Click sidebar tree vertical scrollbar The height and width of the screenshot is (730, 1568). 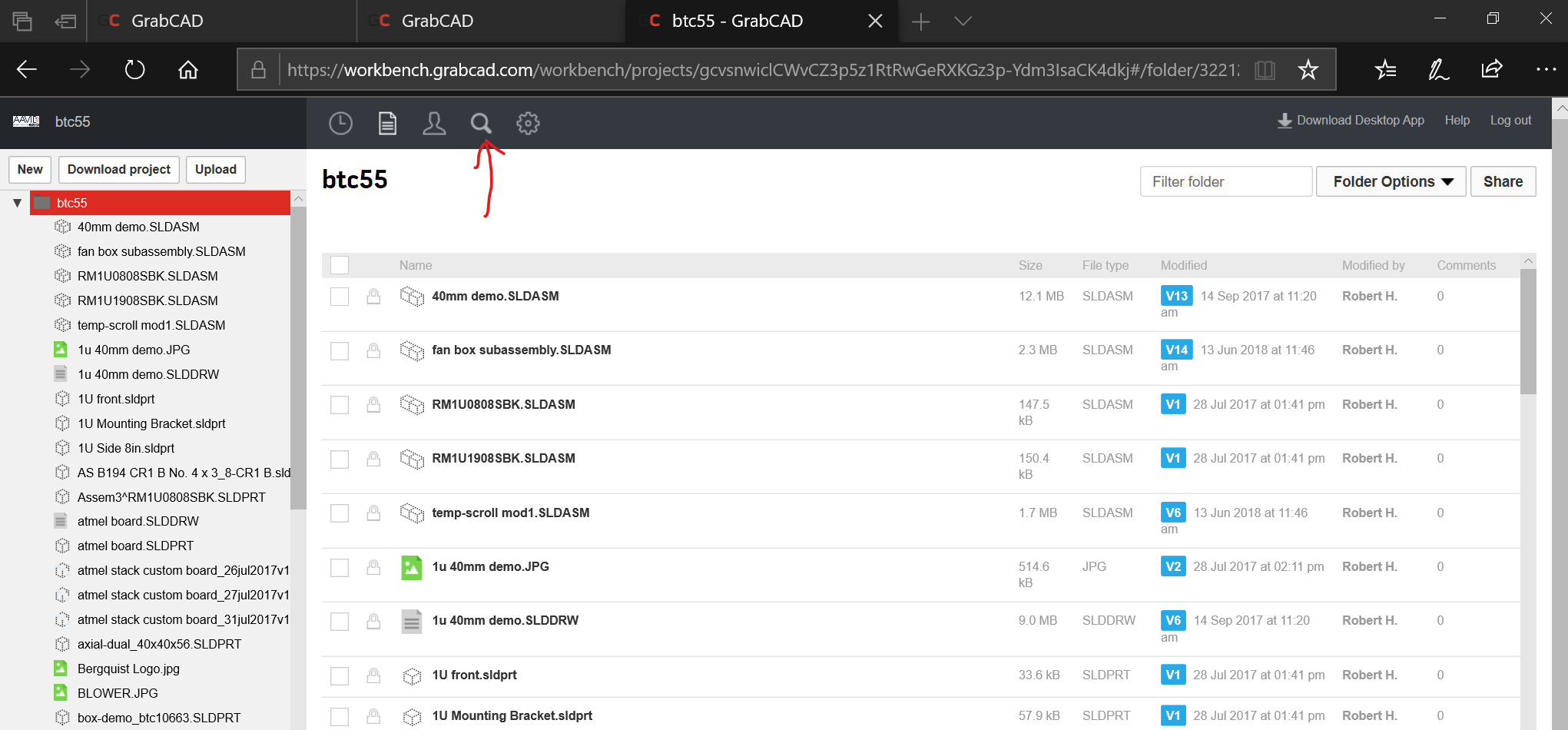pos(298,357)
